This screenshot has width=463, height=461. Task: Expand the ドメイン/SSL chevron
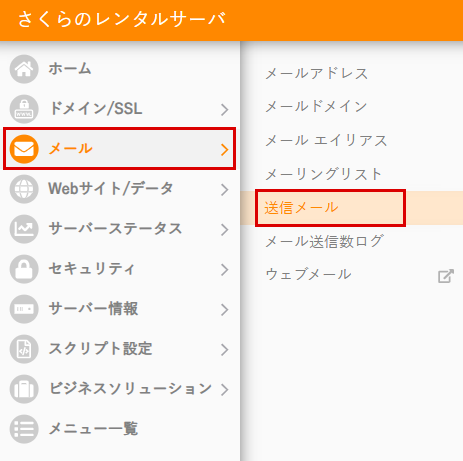225,110
